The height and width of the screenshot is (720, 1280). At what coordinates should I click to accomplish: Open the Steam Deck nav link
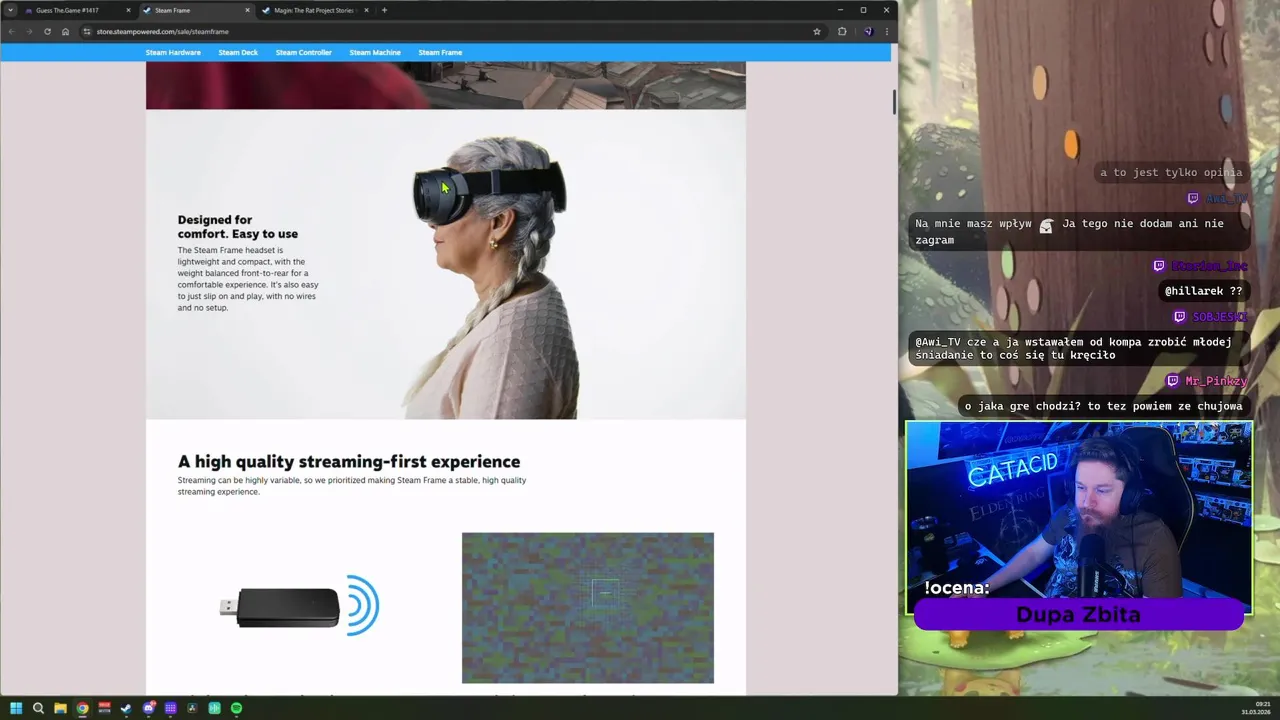point(238,52)
